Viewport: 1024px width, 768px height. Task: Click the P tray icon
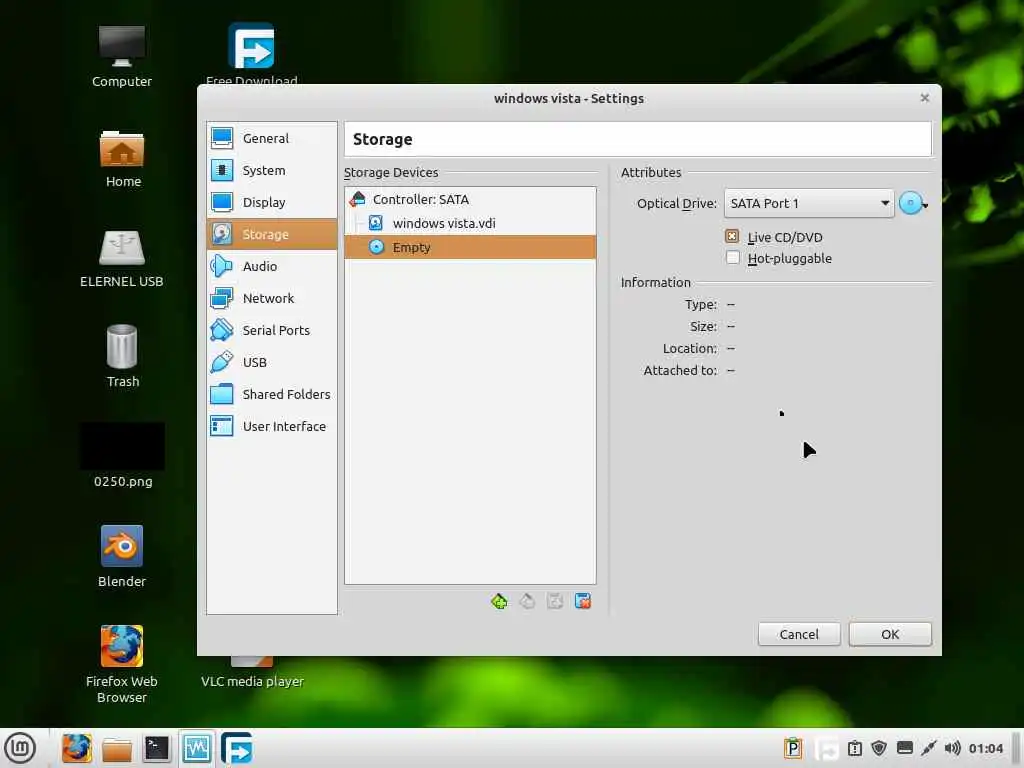point(793,748)
